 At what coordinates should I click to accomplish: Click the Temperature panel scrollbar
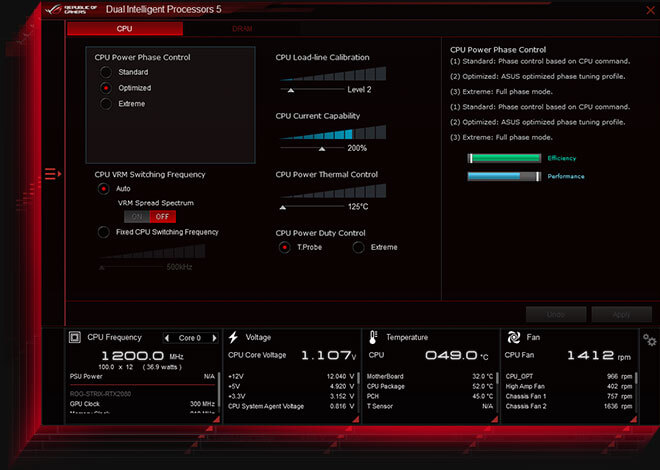point(498,379)
